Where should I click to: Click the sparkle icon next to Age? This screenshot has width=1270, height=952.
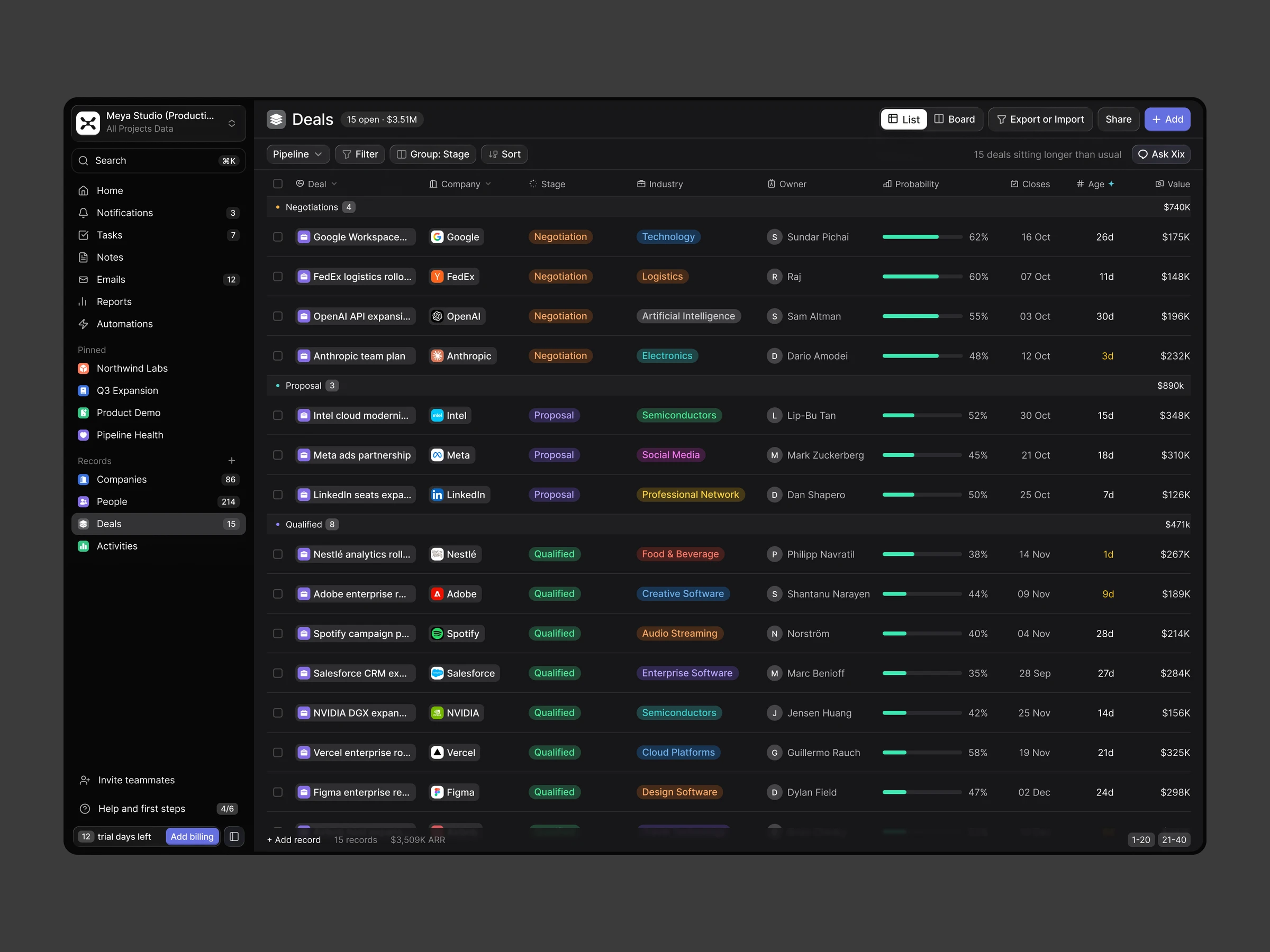tap(1111, 184)
